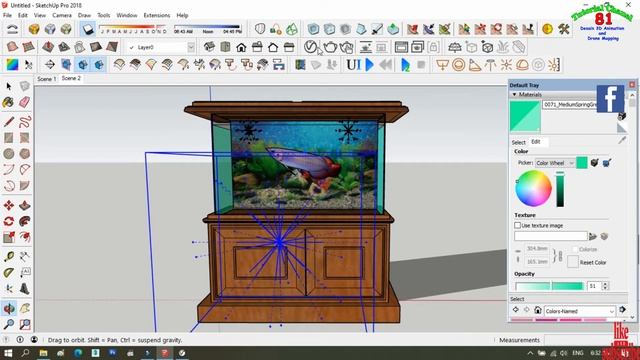Open the Color Wheel picker dropdown
This screenshot has height=360, width=640.
pyautogui.click(x=555, y=163)
